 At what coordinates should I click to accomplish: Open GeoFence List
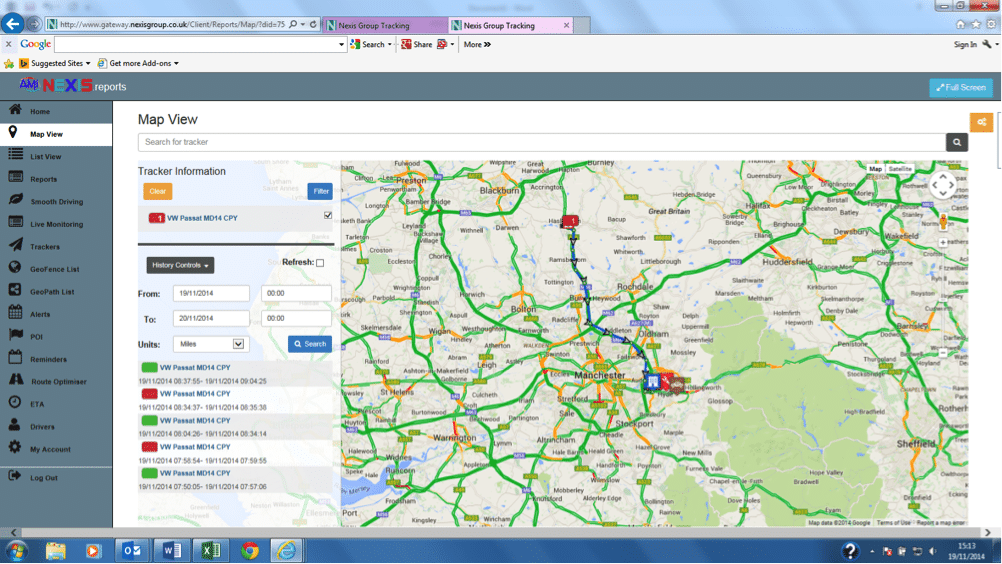[x=56, y=269]
